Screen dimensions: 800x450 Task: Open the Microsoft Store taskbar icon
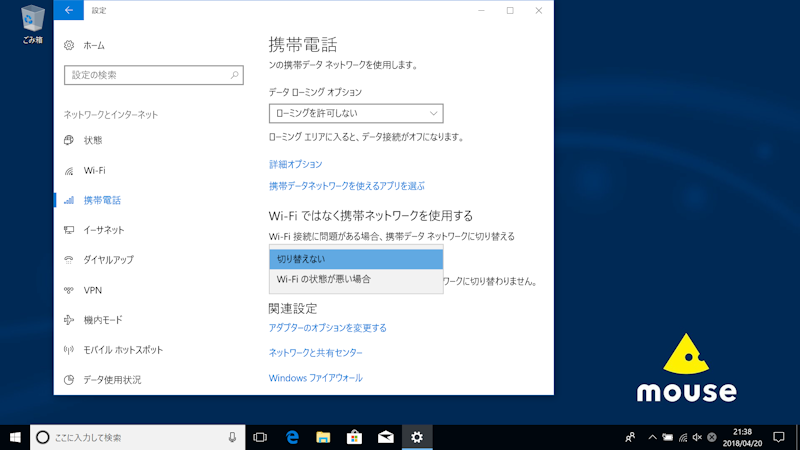point(354,437)
